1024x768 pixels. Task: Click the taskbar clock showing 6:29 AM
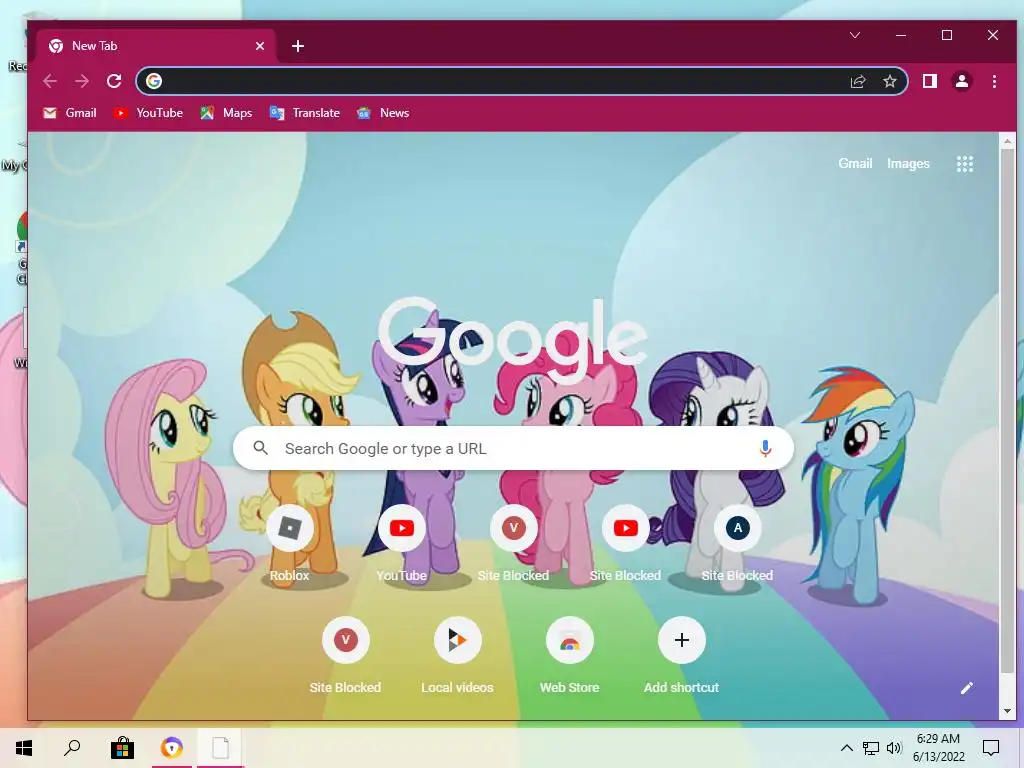coord(938,748)
